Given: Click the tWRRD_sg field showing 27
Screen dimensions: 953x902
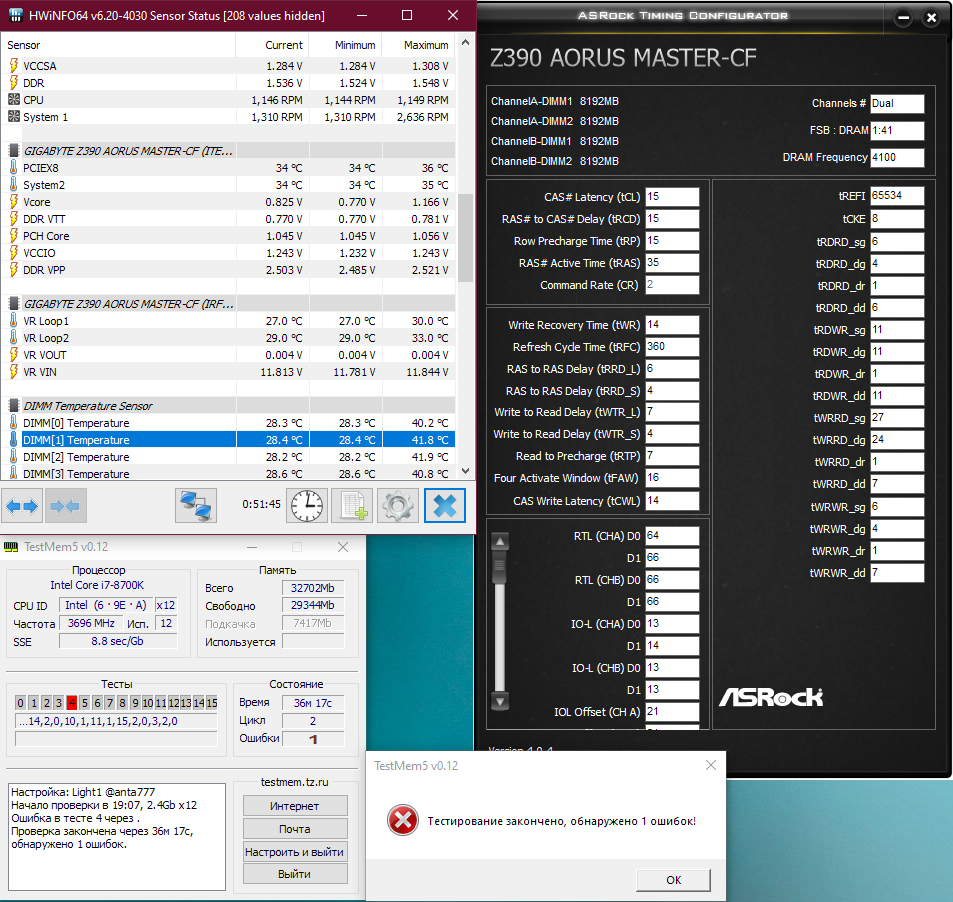Looking at the screenshot, I should tap(897, 418).
